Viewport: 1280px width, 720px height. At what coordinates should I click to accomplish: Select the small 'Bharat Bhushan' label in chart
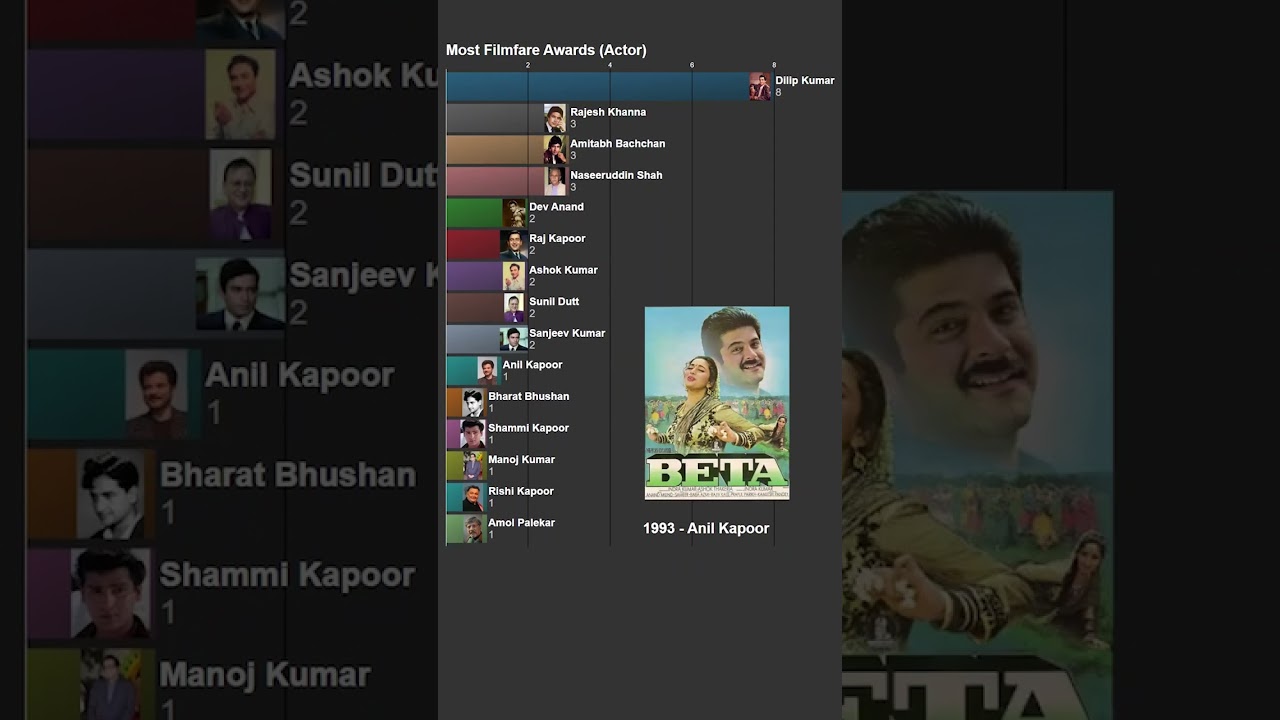coord(529,396)
